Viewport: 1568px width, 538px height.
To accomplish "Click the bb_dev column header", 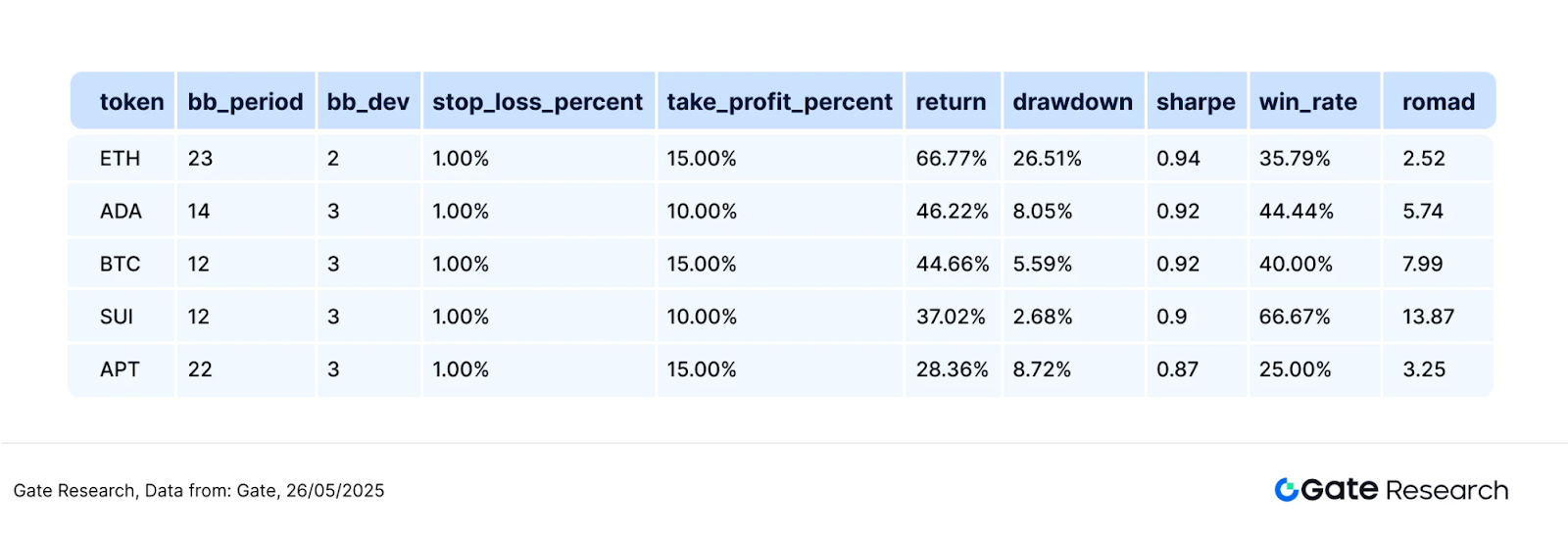I will 367,102.
